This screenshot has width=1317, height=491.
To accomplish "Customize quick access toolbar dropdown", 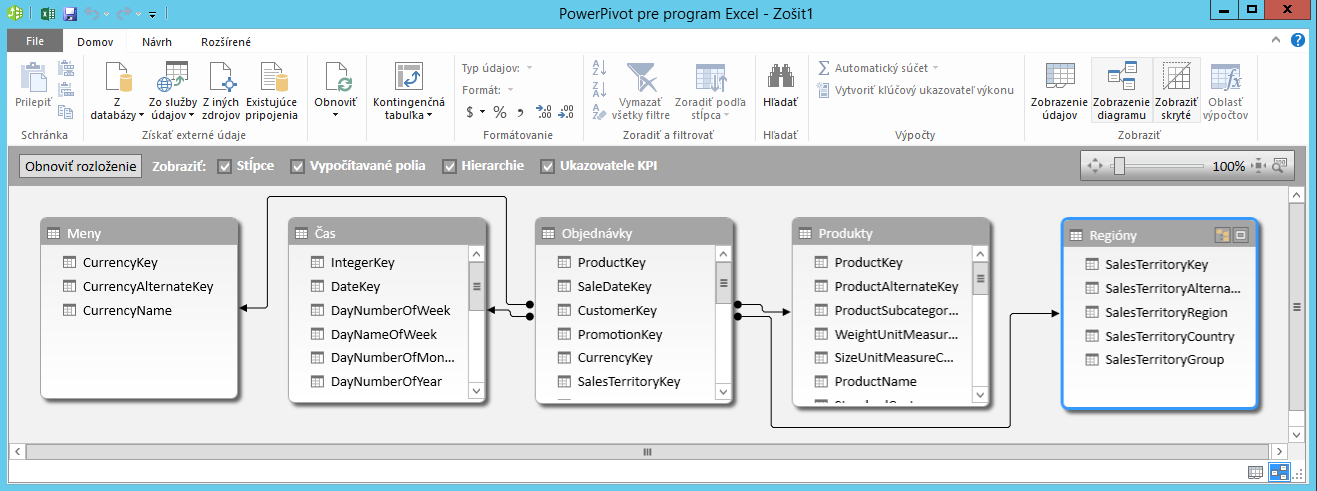I will [x=152, y=15].
